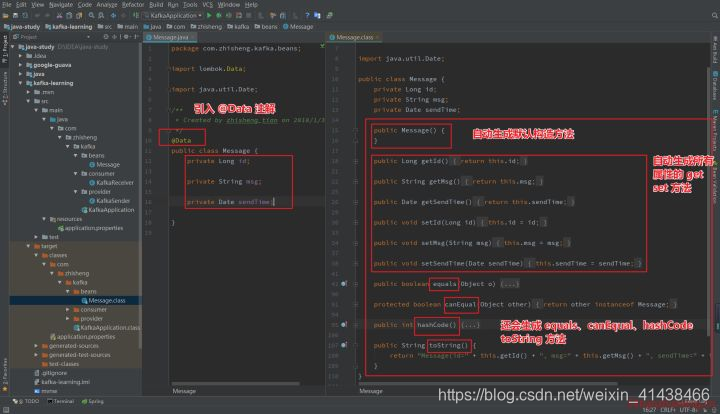This screenshot has height=414, width=720.
Task: Click the tool windows toggle icon bottom-left
Action: pos(6,409)
